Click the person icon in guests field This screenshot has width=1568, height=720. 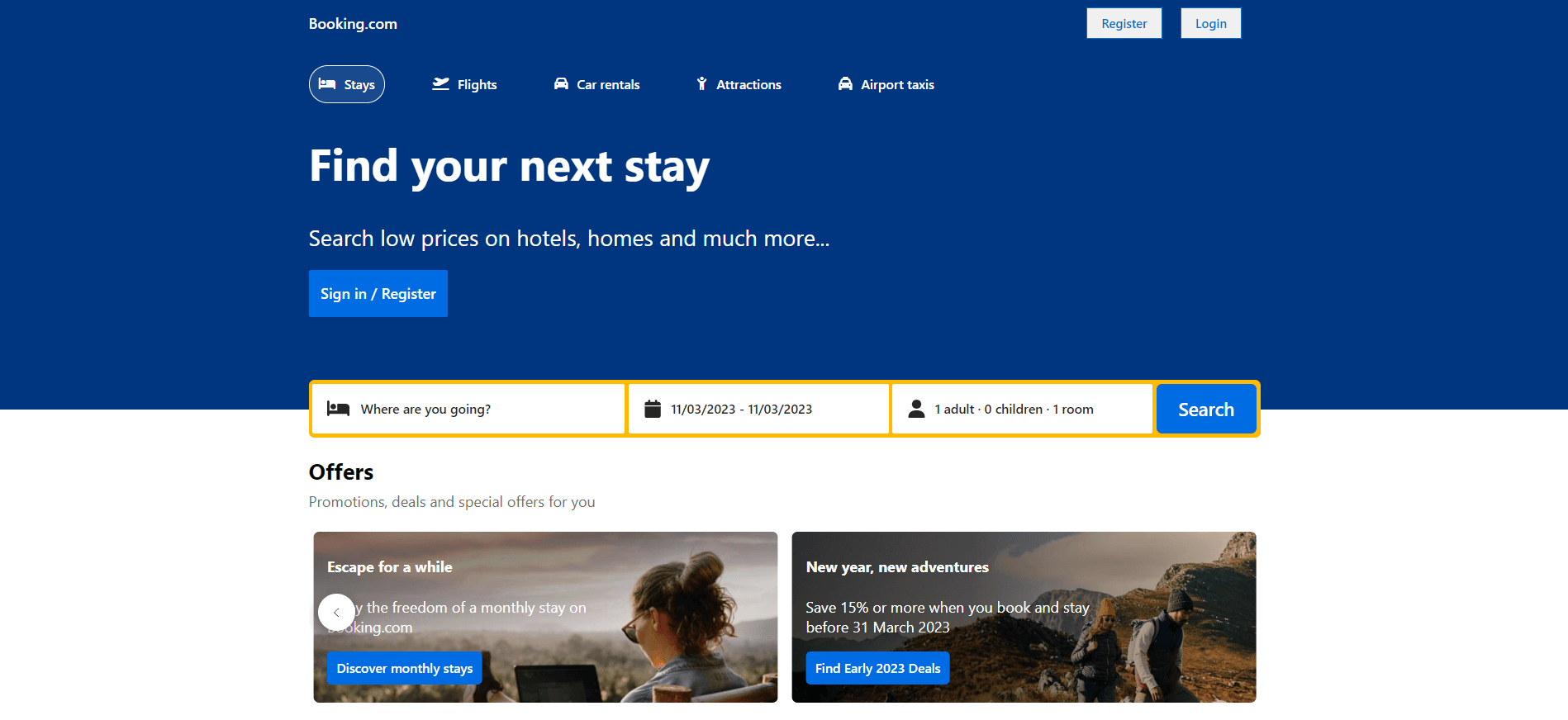pos(916,409)
